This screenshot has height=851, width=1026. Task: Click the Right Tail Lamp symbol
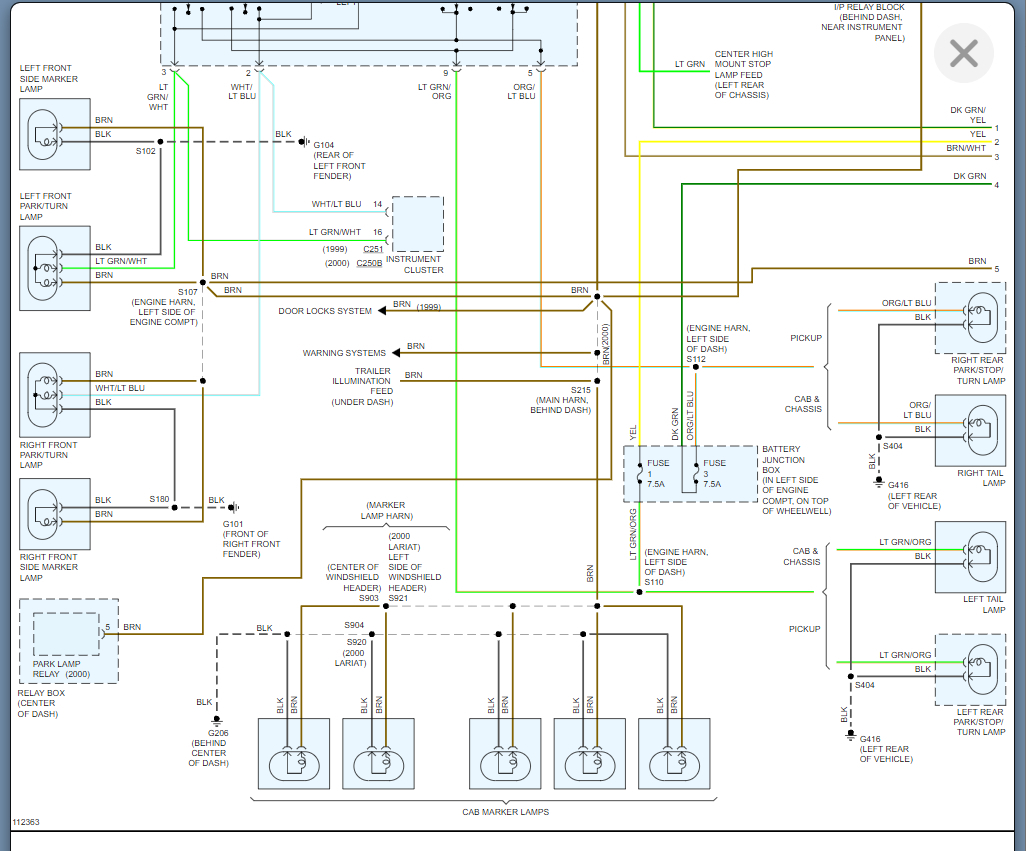click(970, 430)
